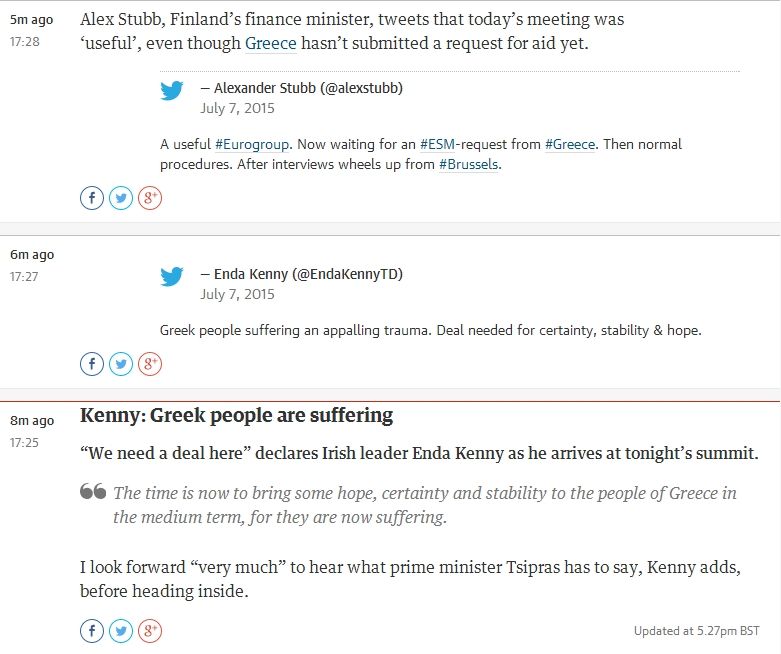Click the Alexander Stubb tweet date

237,108
